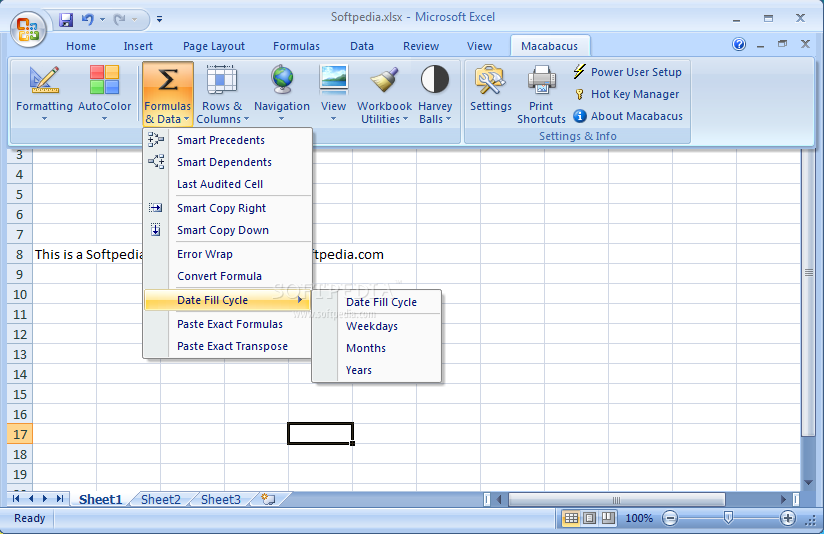Choose Convert Formula menu item
This screenshot has height=534, width=824.
click(228, 276)
